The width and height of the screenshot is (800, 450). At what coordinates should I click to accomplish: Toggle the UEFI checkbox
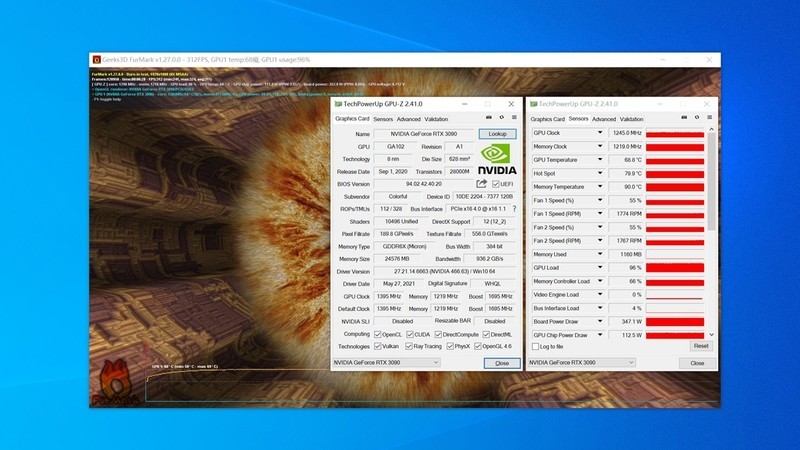click(x=495, y=184)
